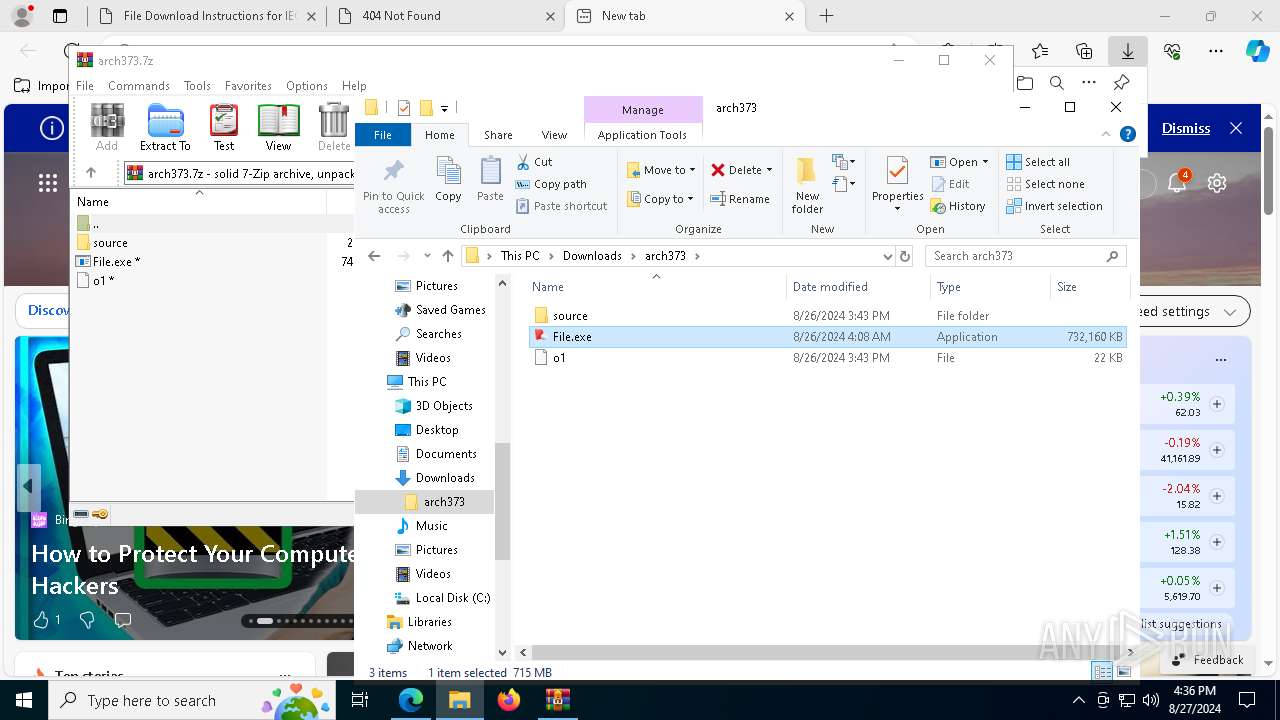Select Desktop in navigation pane
The height and width of the screenshot is (720, 1280).
point(437,430)
